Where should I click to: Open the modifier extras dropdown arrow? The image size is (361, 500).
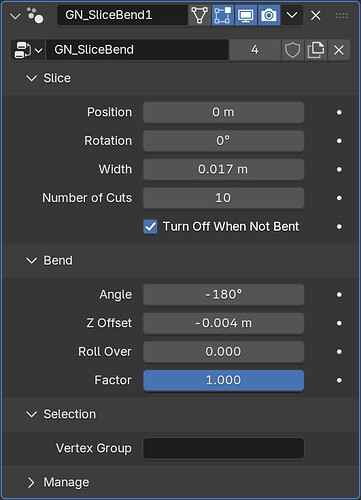tap(292, 15)
